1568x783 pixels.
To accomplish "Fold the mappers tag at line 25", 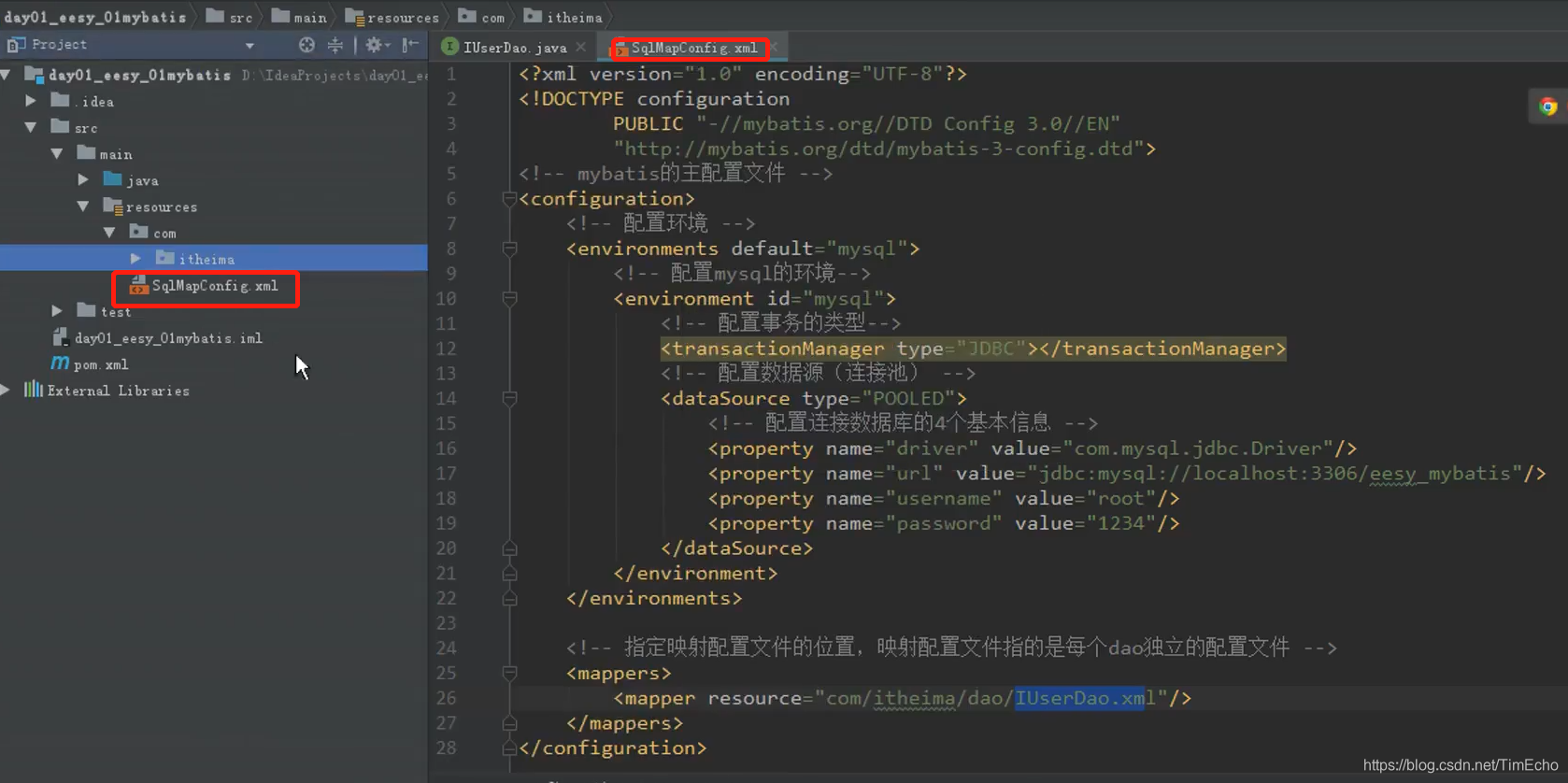I will tap(509, 673).
